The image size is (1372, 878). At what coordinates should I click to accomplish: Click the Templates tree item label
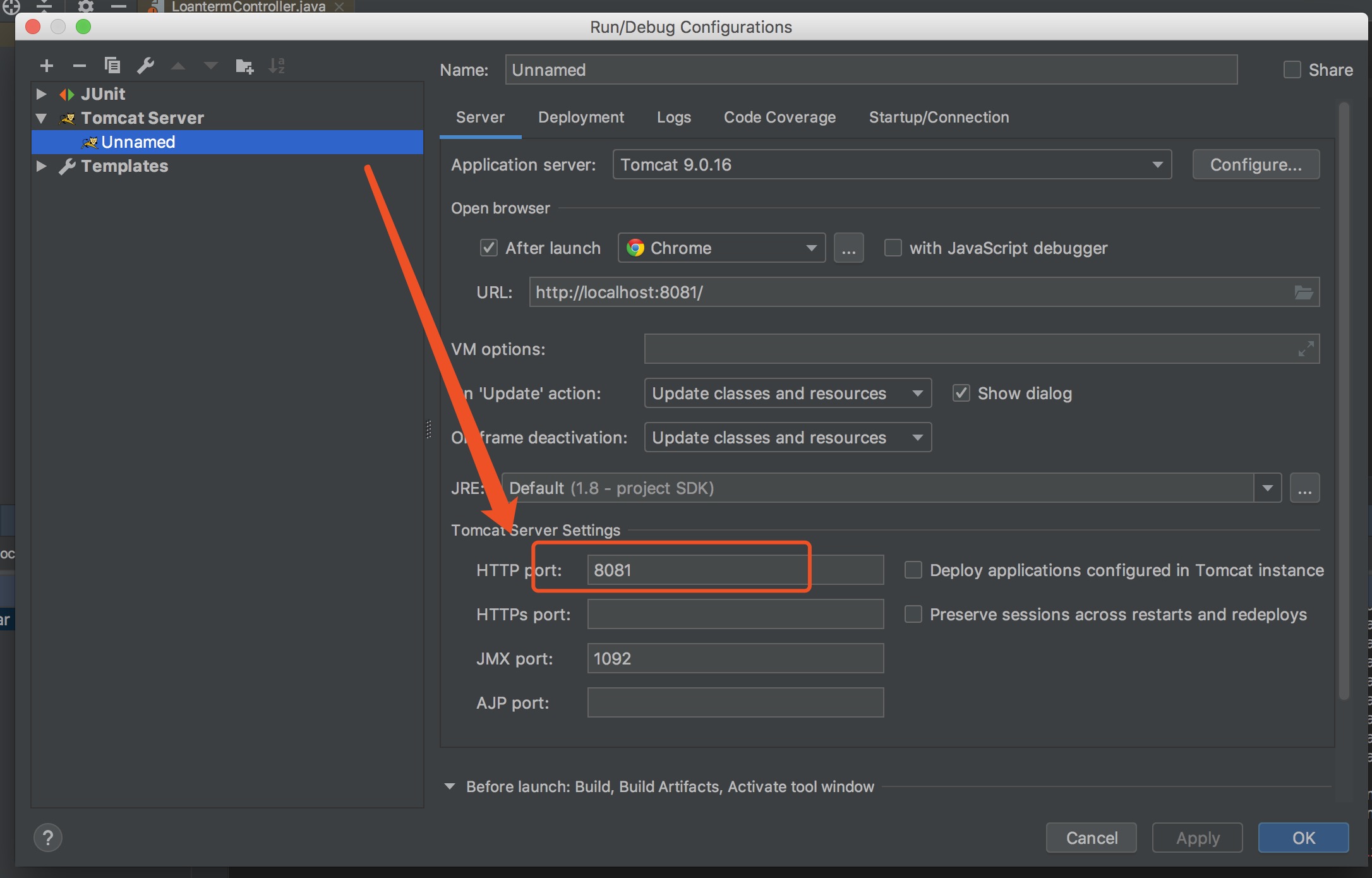point(124,166)
